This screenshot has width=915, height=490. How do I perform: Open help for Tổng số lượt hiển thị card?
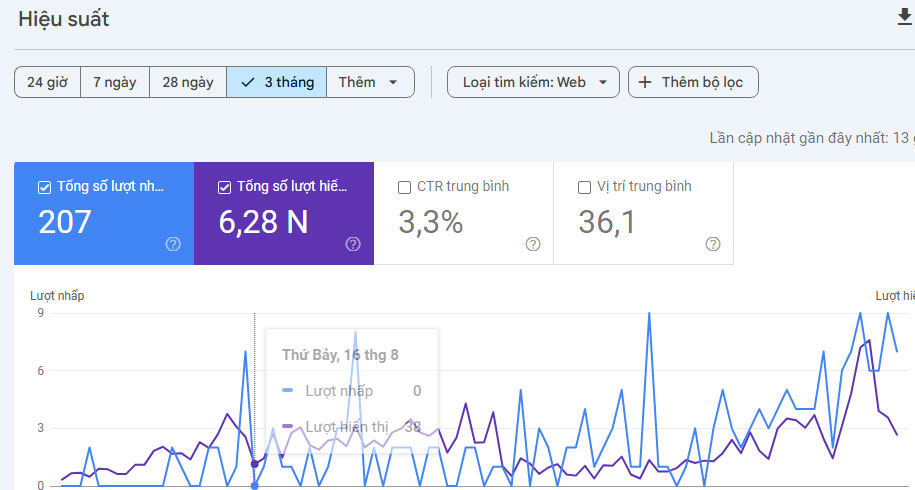(352, 244)
